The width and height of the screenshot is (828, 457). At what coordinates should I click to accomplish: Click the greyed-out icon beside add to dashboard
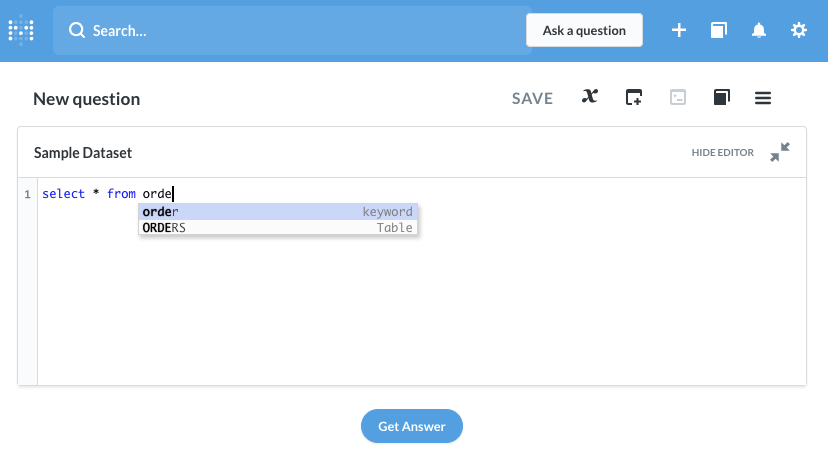[678, 97]
